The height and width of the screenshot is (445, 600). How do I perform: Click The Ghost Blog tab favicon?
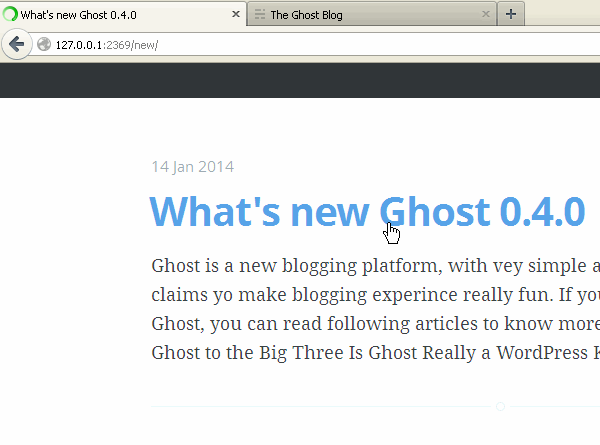point(260,14)
